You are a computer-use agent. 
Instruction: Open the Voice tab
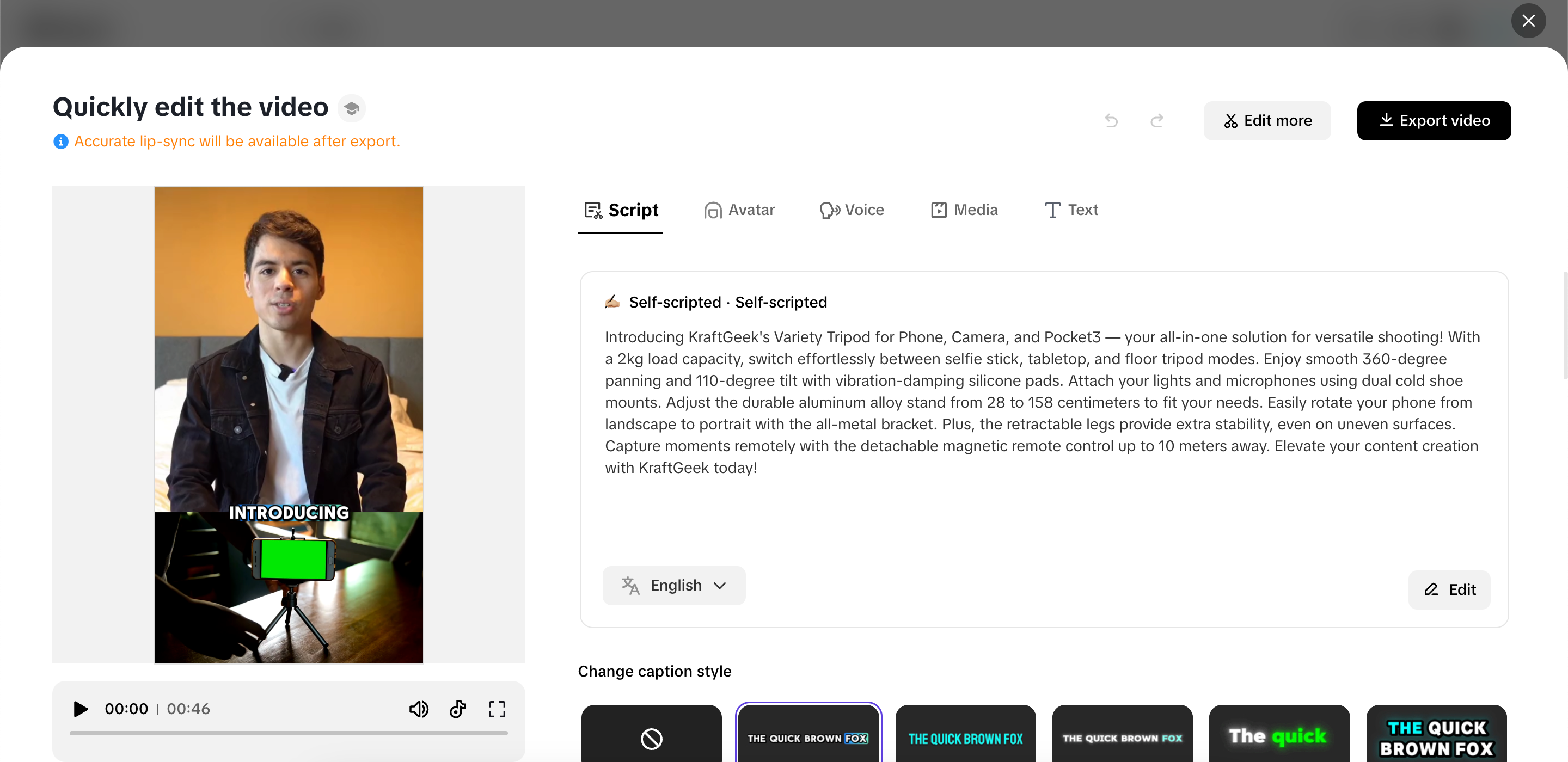click(852, 210)
